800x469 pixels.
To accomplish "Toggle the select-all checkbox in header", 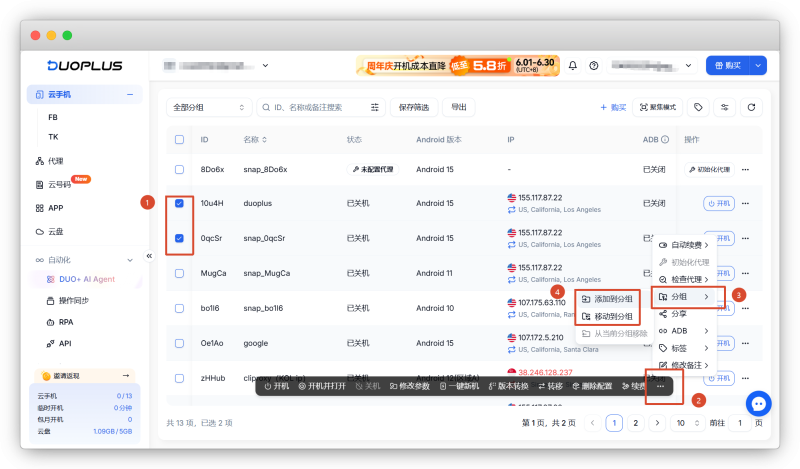I will coord(179,139).
